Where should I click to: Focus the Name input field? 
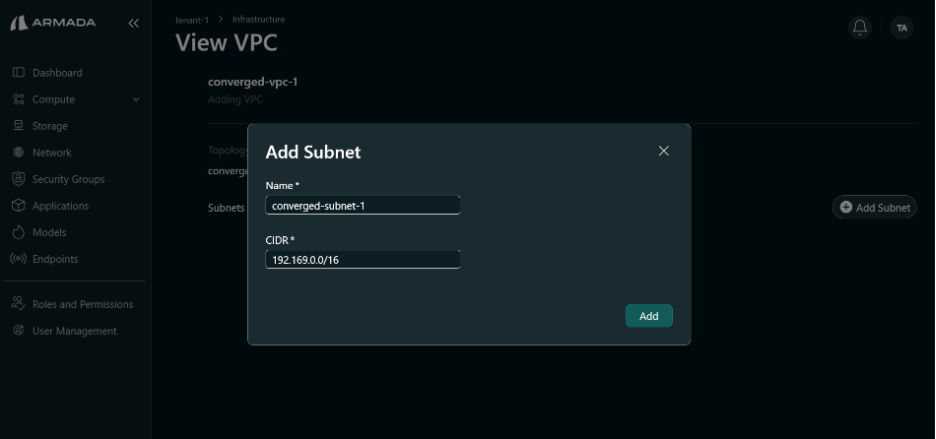362,205
